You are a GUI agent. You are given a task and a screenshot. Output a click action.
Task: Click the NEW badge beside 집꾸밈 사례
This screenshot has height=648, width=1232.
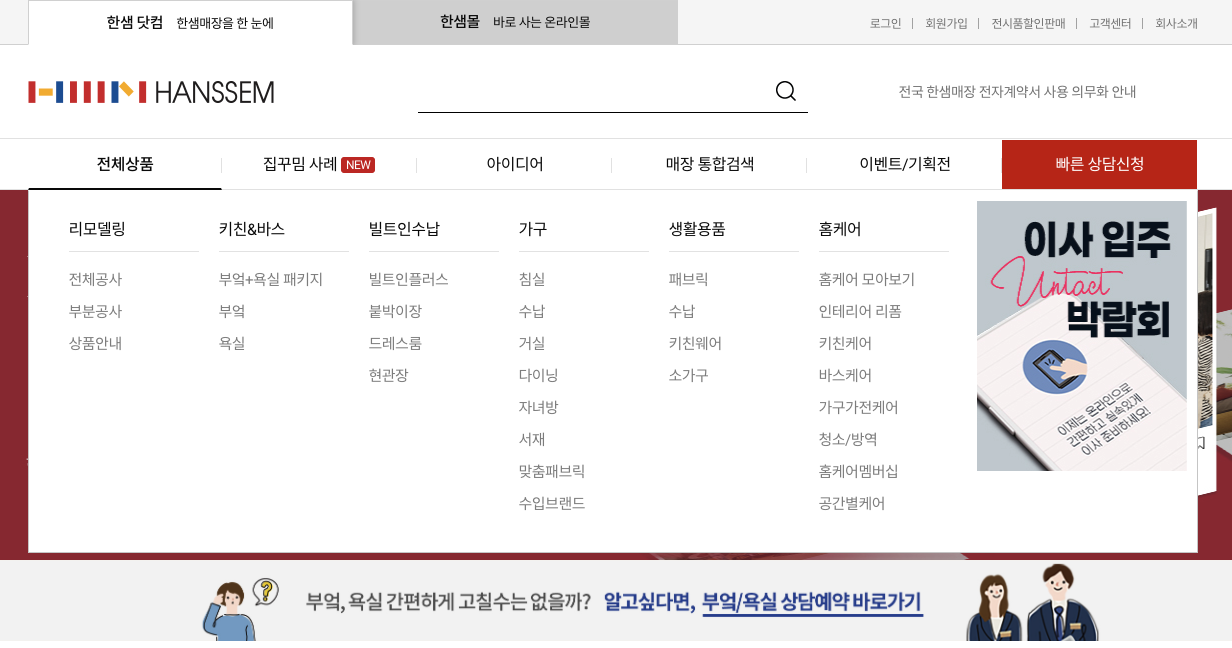[x=358, y=165]
